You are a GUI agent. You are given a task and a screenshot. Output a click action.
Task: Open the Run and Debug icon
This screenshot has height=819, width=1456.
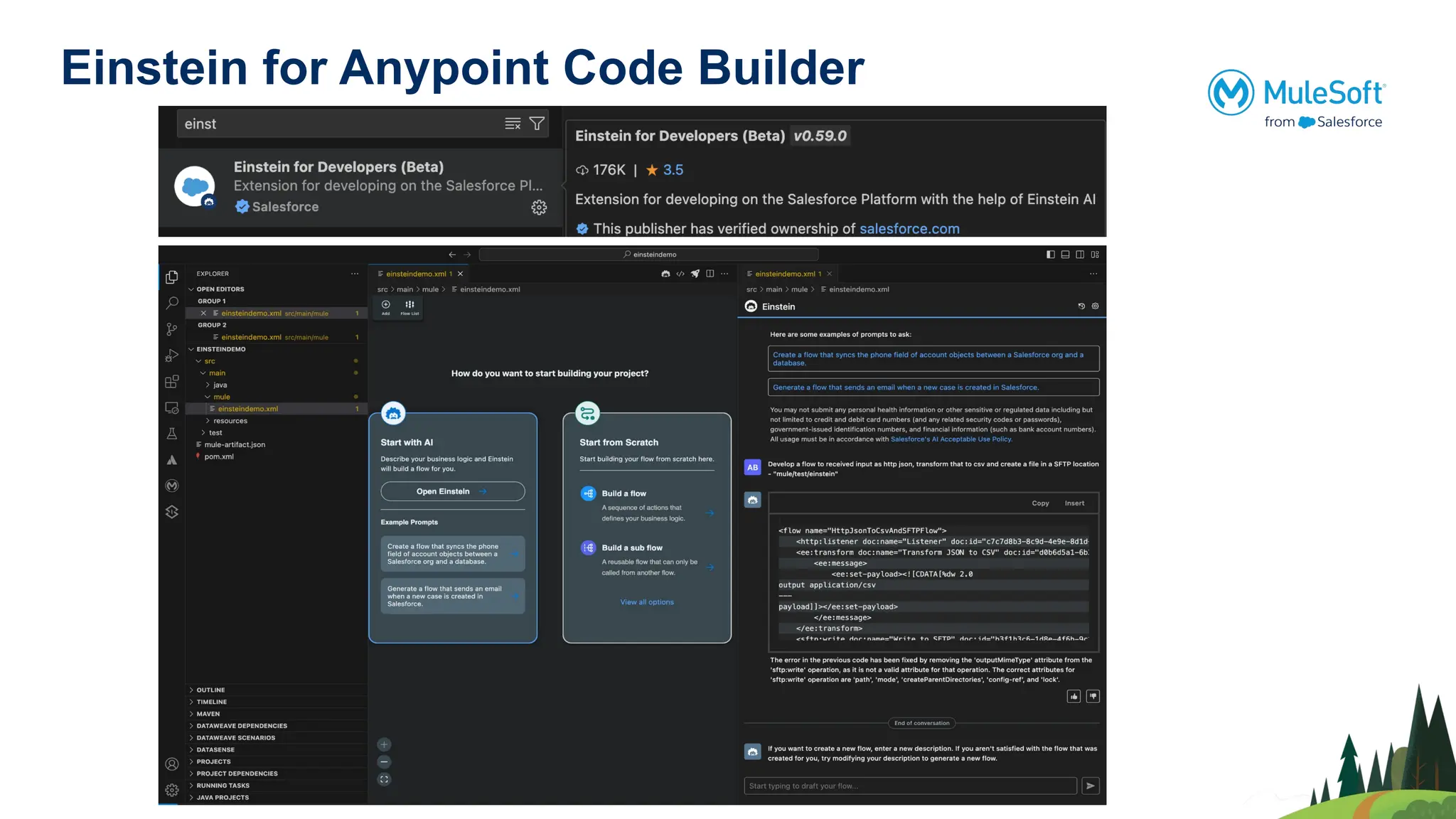tap(171, 355)
